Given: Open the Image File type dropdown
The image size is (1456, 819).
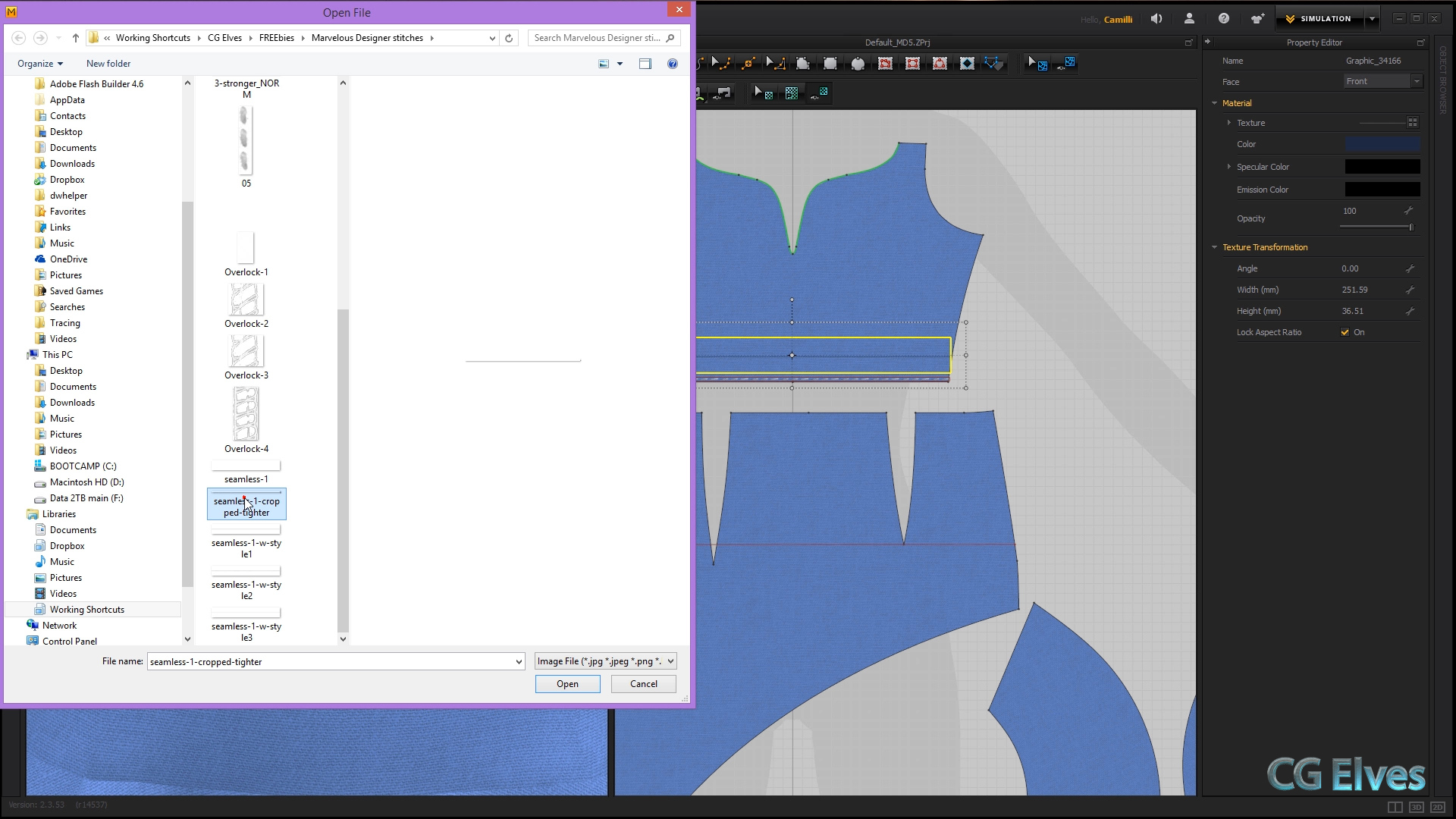Looking at the screenshot, I should [x=670, y=661].
